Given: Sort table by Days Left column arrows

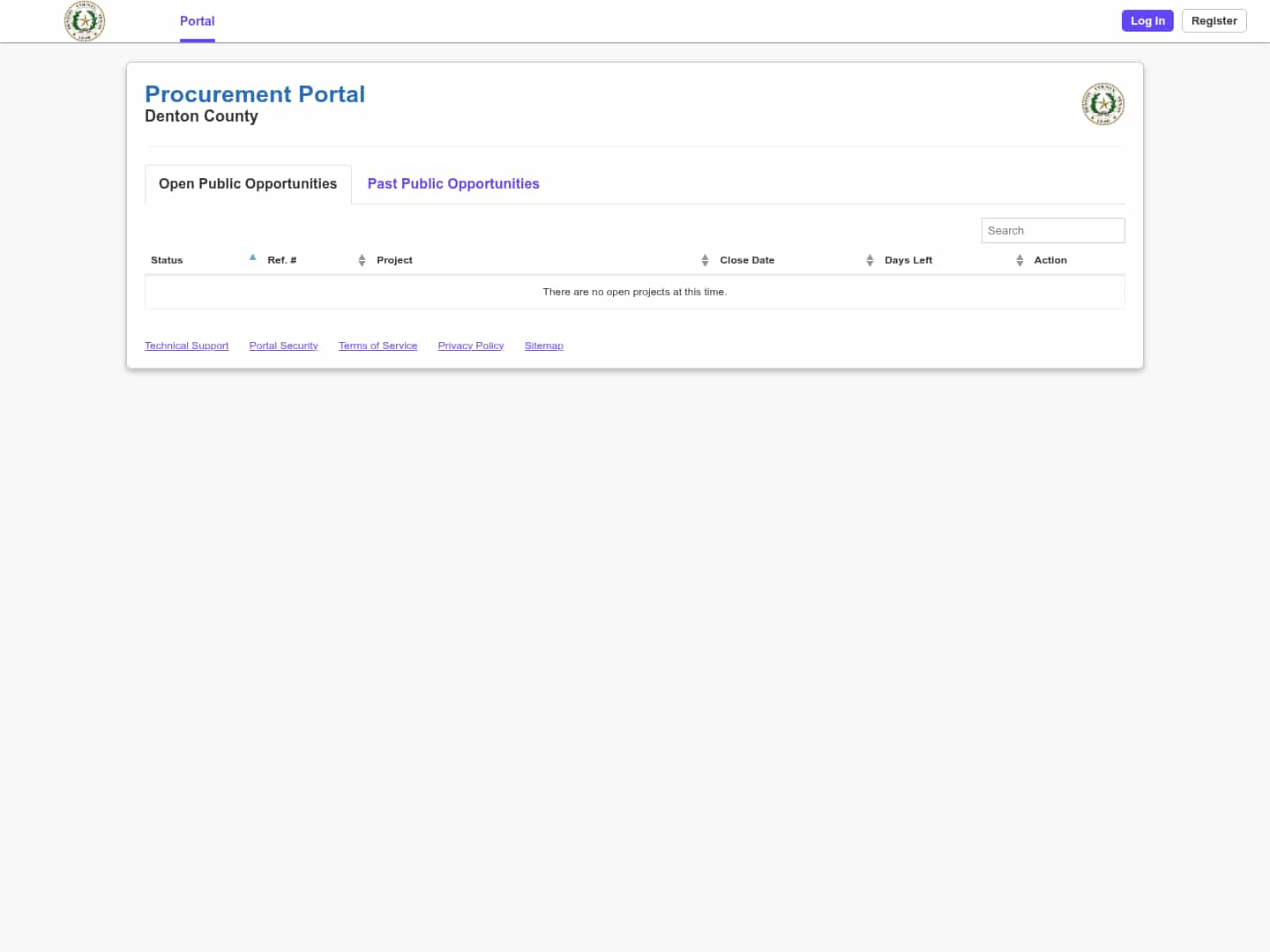Looking at the screenshot, I should (1020, 260).
